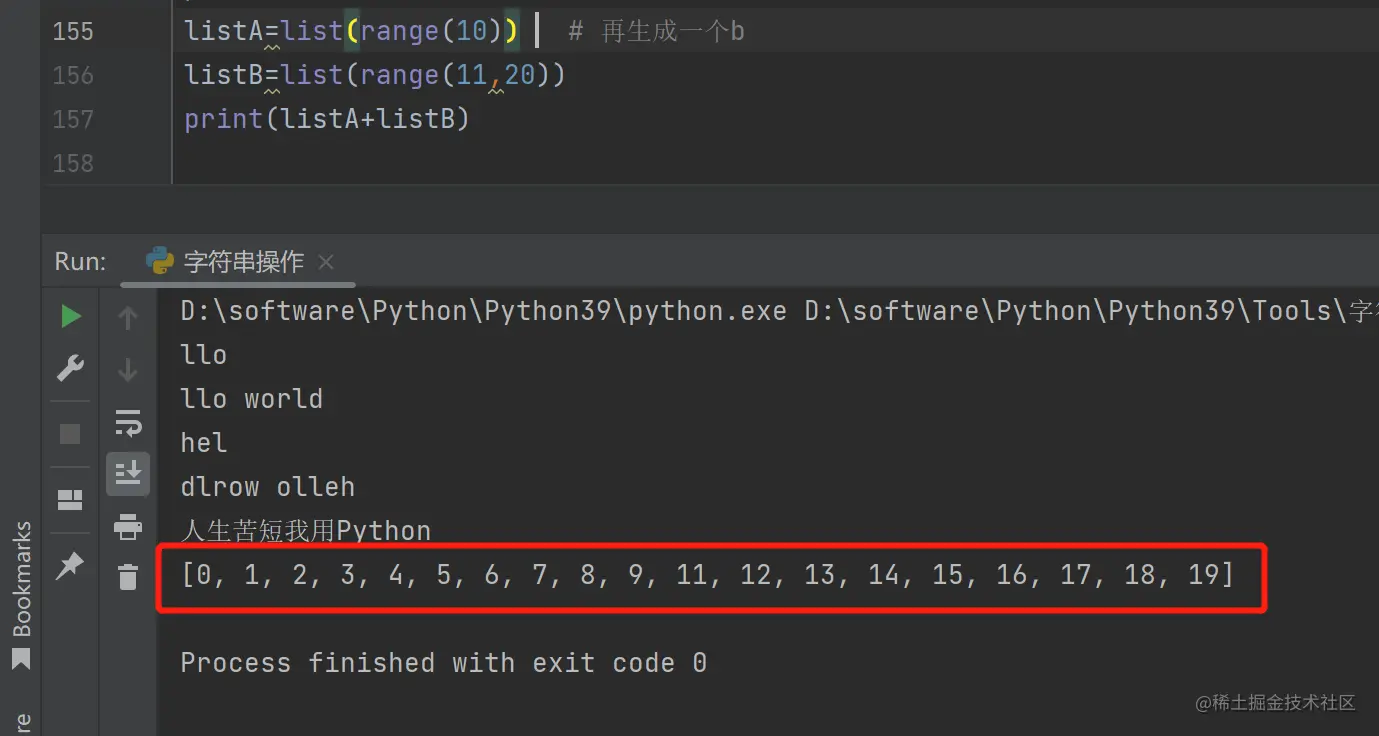1379x736 pixels.
Task: Click the output line 'llo world'
Action: click(252, 399)
